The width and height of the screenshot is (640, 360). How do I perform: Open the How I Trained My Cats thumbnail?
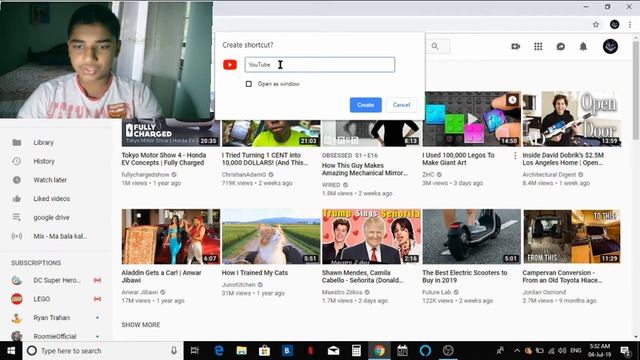pyautogui.click(x=271, y=237)
